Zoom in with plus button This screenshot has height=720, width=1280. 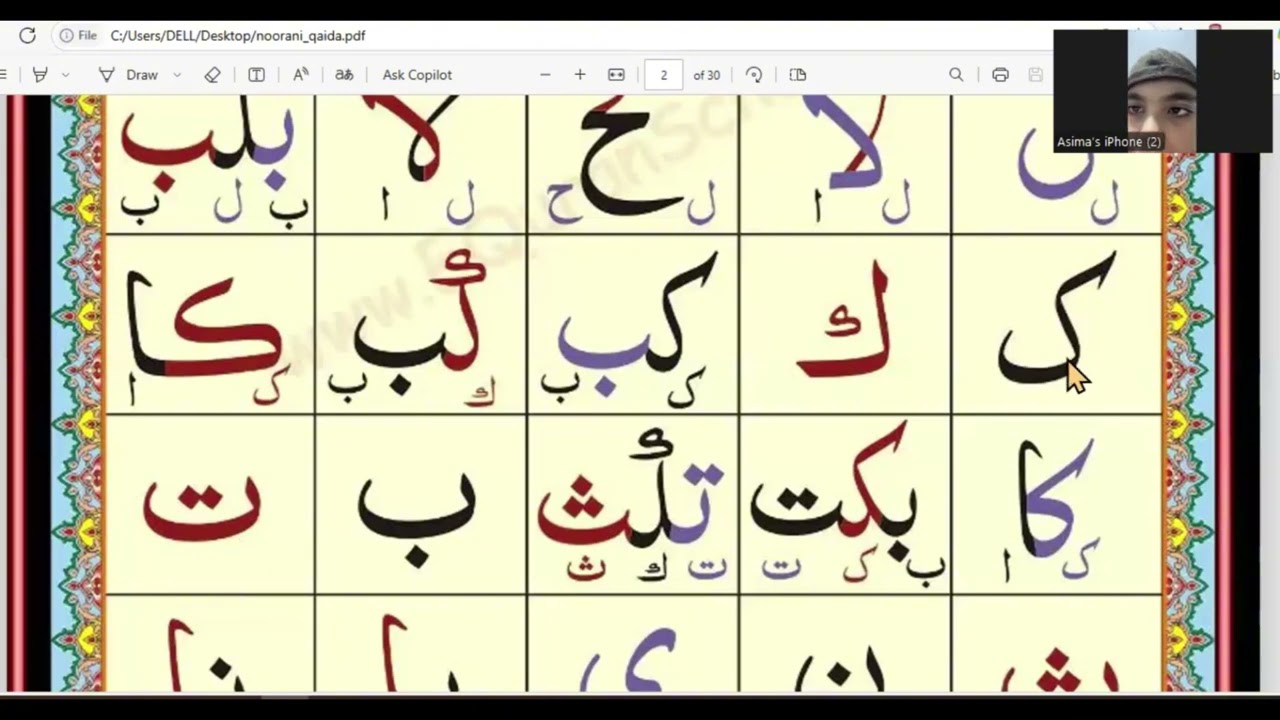[x=580, y=75]
